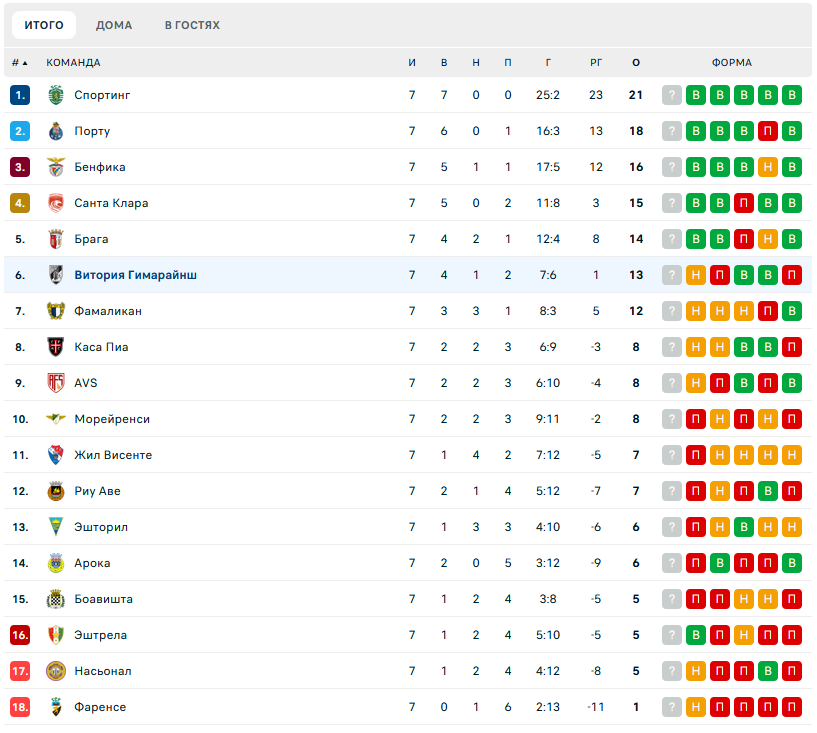Click the Sporting club crest icon
This screenshot has height=733, width=817.
click(56, 95)
